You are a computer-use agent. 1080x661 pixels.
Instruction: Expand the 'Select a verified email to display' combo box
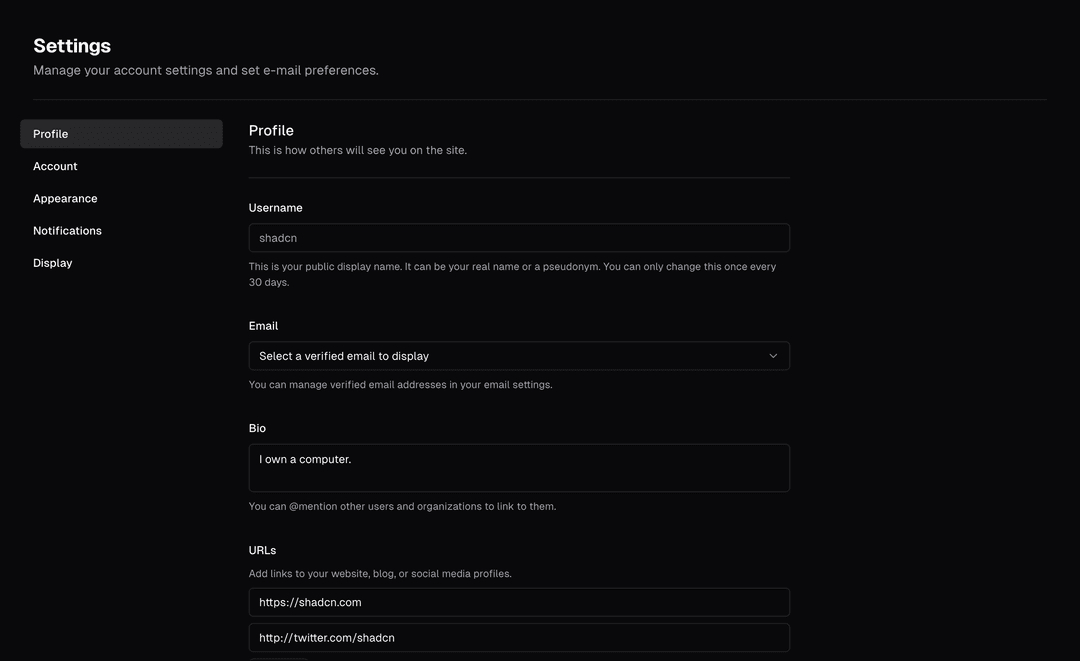(x=518, y=355)
